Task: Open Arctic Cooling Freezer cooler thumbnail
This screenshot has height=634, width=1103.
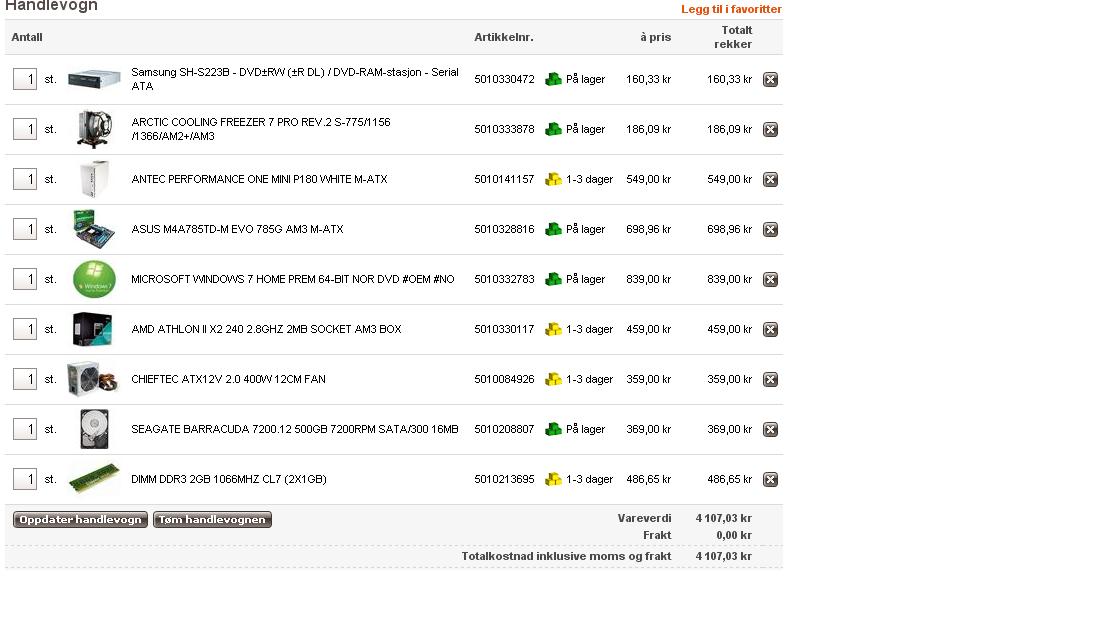Action: pyautogui.click(x=94, y=129)
